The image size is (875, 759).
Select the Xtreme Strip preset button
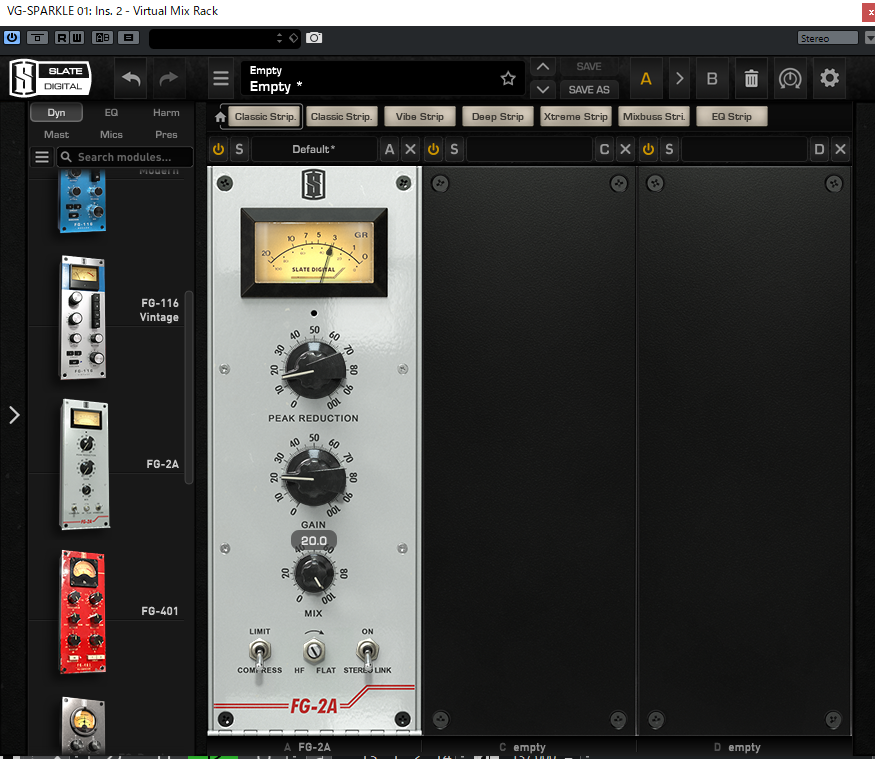575,117
